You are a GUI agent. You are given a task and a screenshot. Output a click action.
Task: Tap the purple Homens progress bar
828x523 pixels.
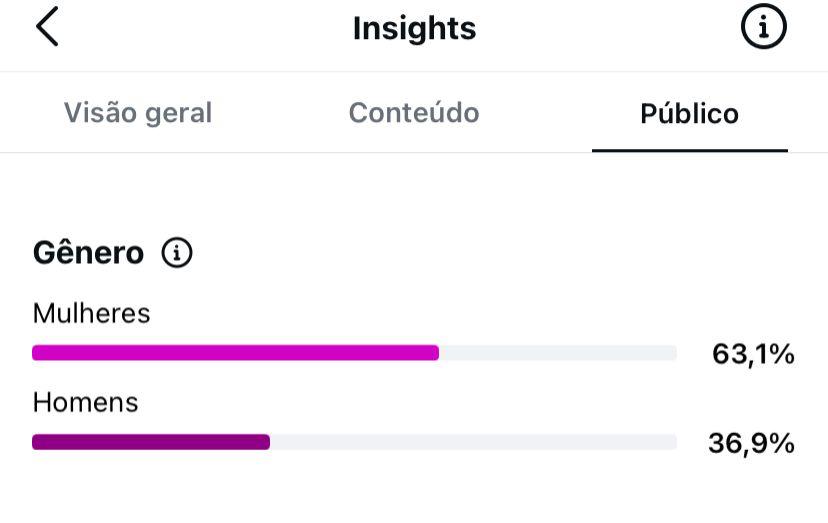[x=151, y=442]
